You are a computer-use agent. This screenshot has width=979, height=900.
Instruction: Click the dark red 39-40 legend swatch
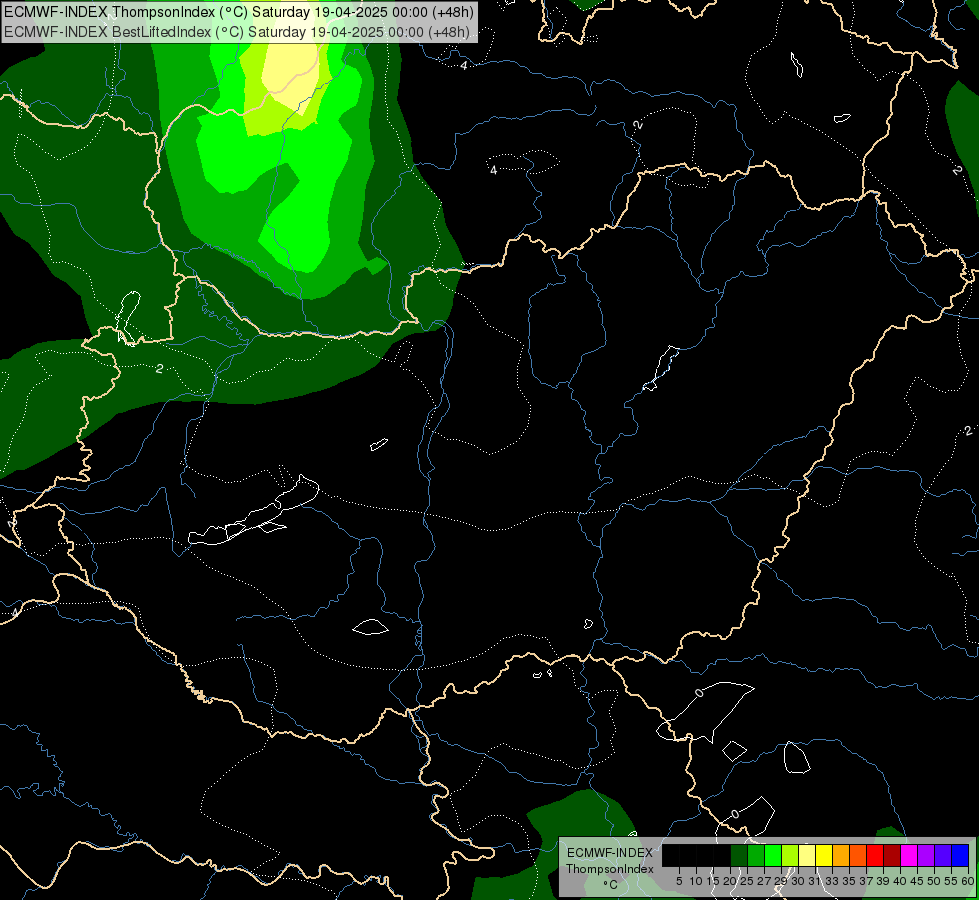[x=892, y=855]
